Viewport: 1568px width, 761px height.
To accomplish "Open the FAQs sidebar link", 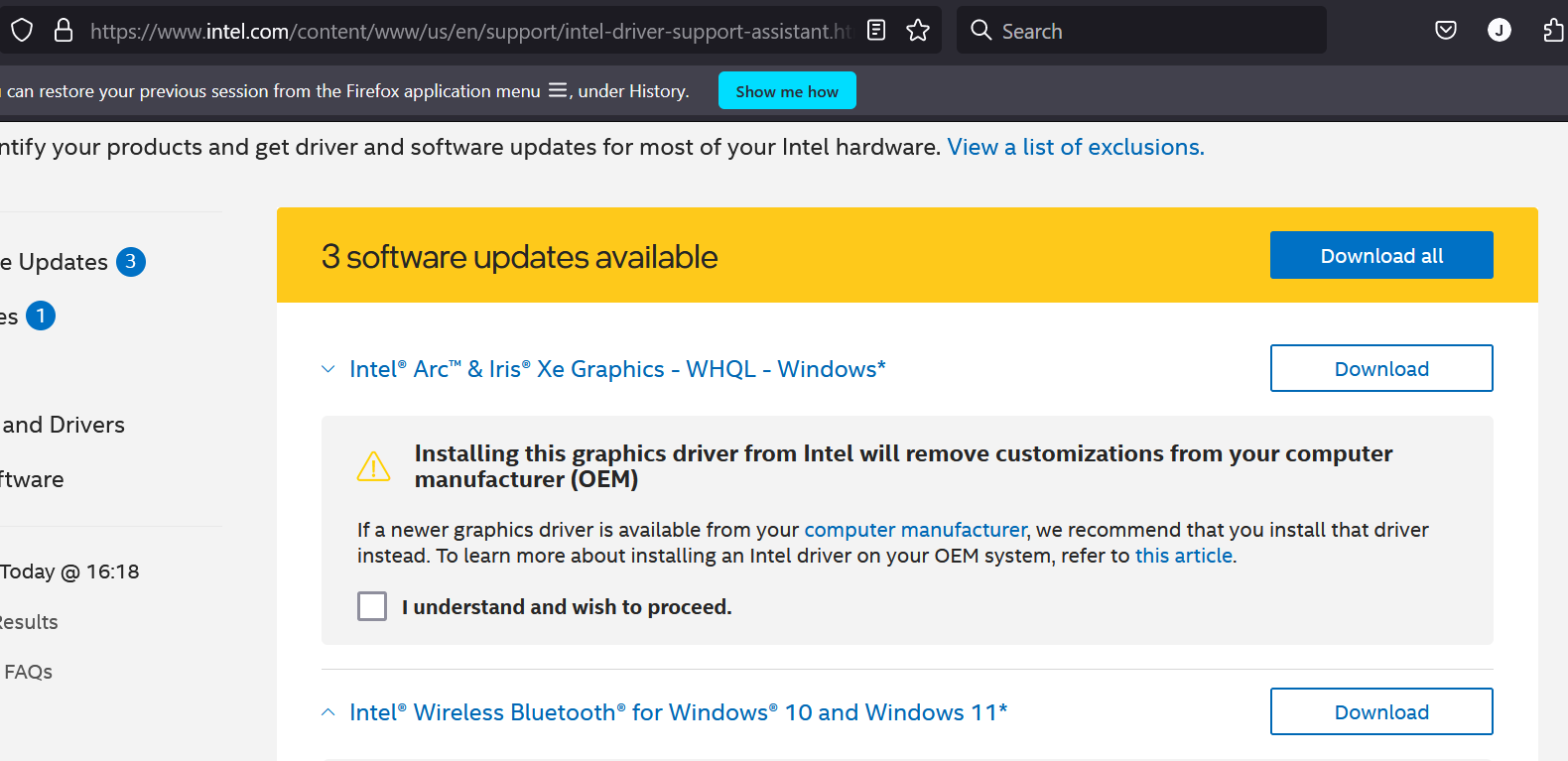I will point(28,672).
